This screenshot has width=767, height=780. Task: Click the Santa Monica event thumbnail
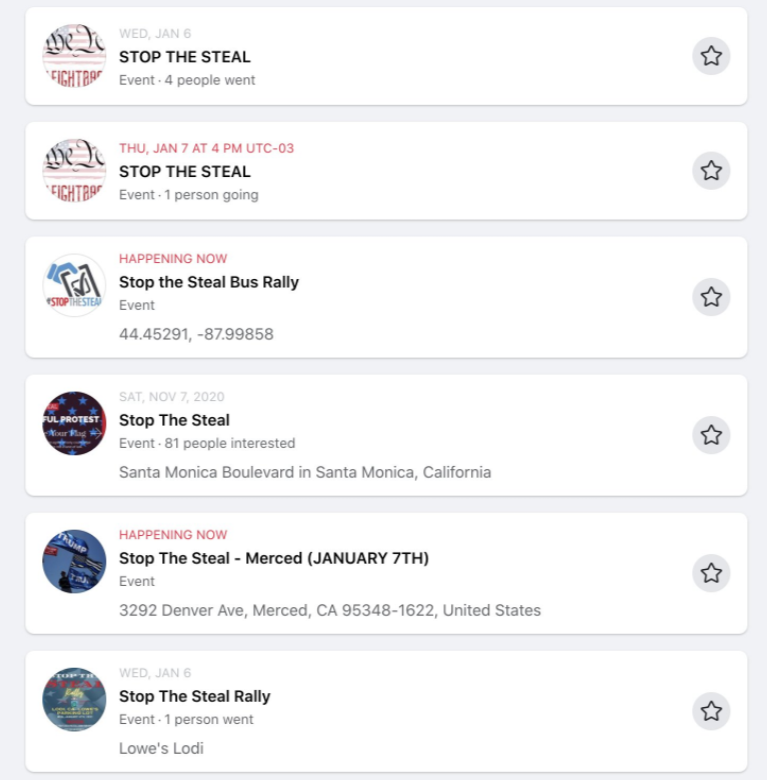[x=74, y=424]
